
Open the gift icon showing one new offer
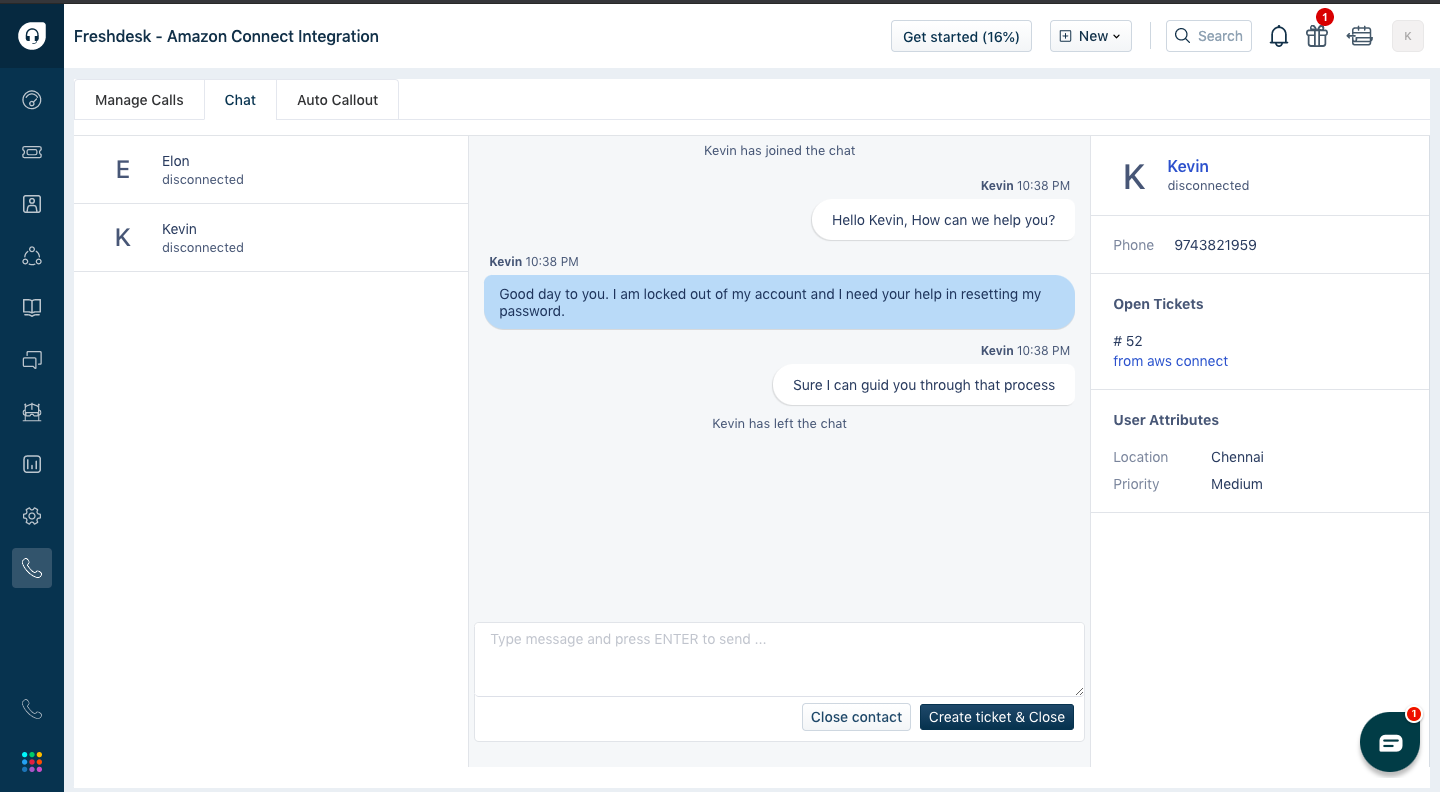coord(1317,36)
